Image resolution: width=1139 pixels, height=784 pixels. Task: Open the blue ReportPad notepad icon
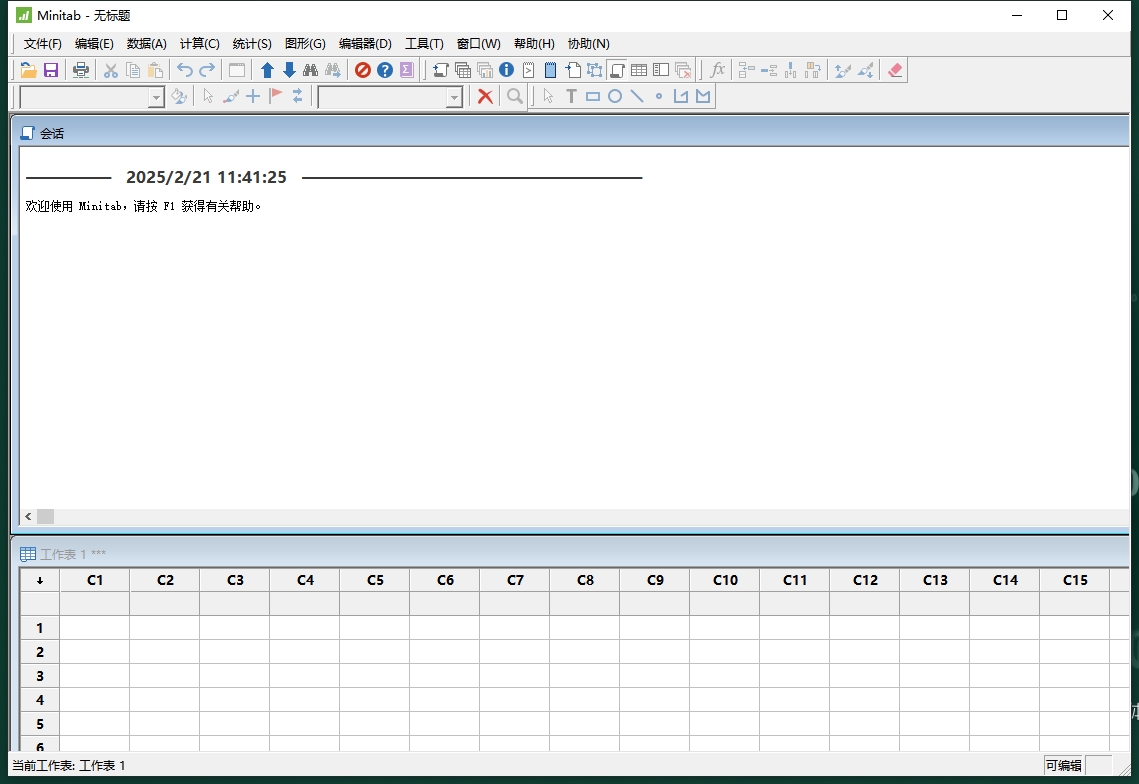coord(551,70)
